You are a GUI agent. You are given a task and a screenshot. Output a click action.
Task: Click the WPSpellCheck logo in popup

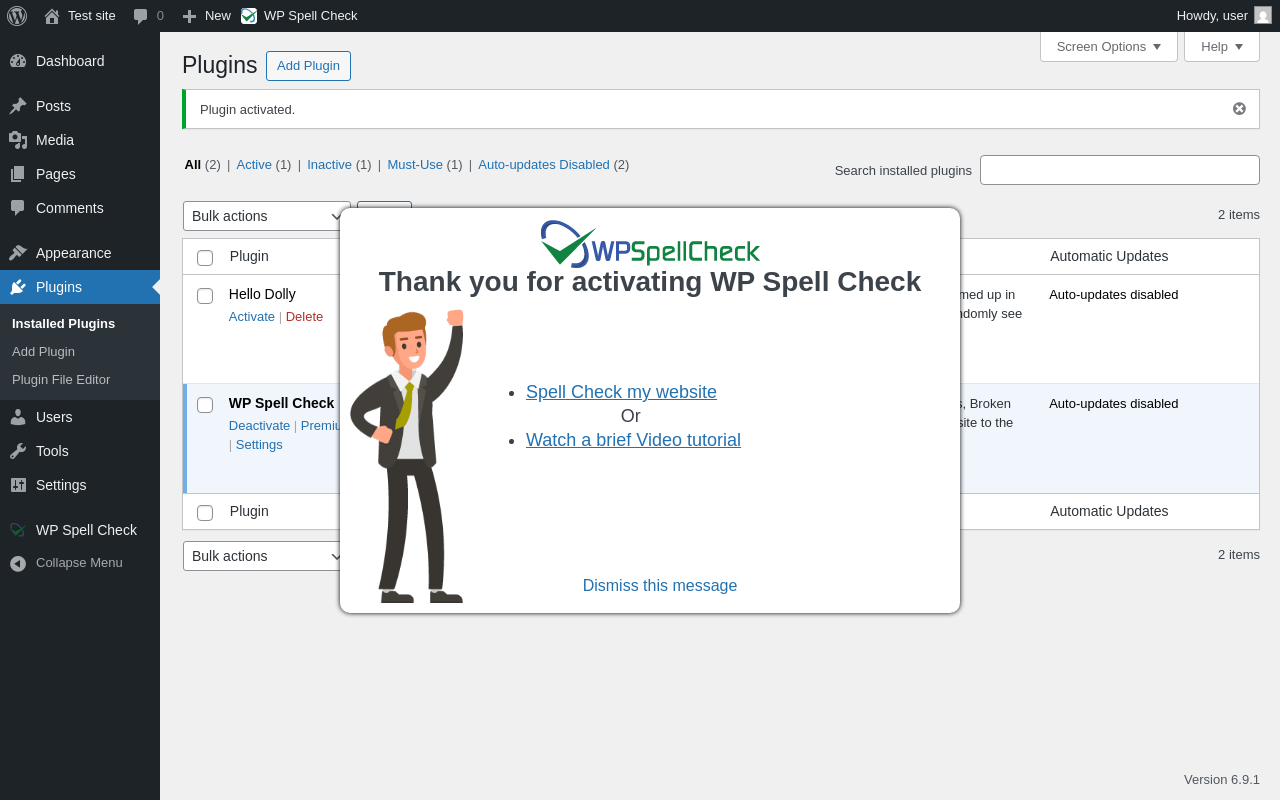click(650, 244)
